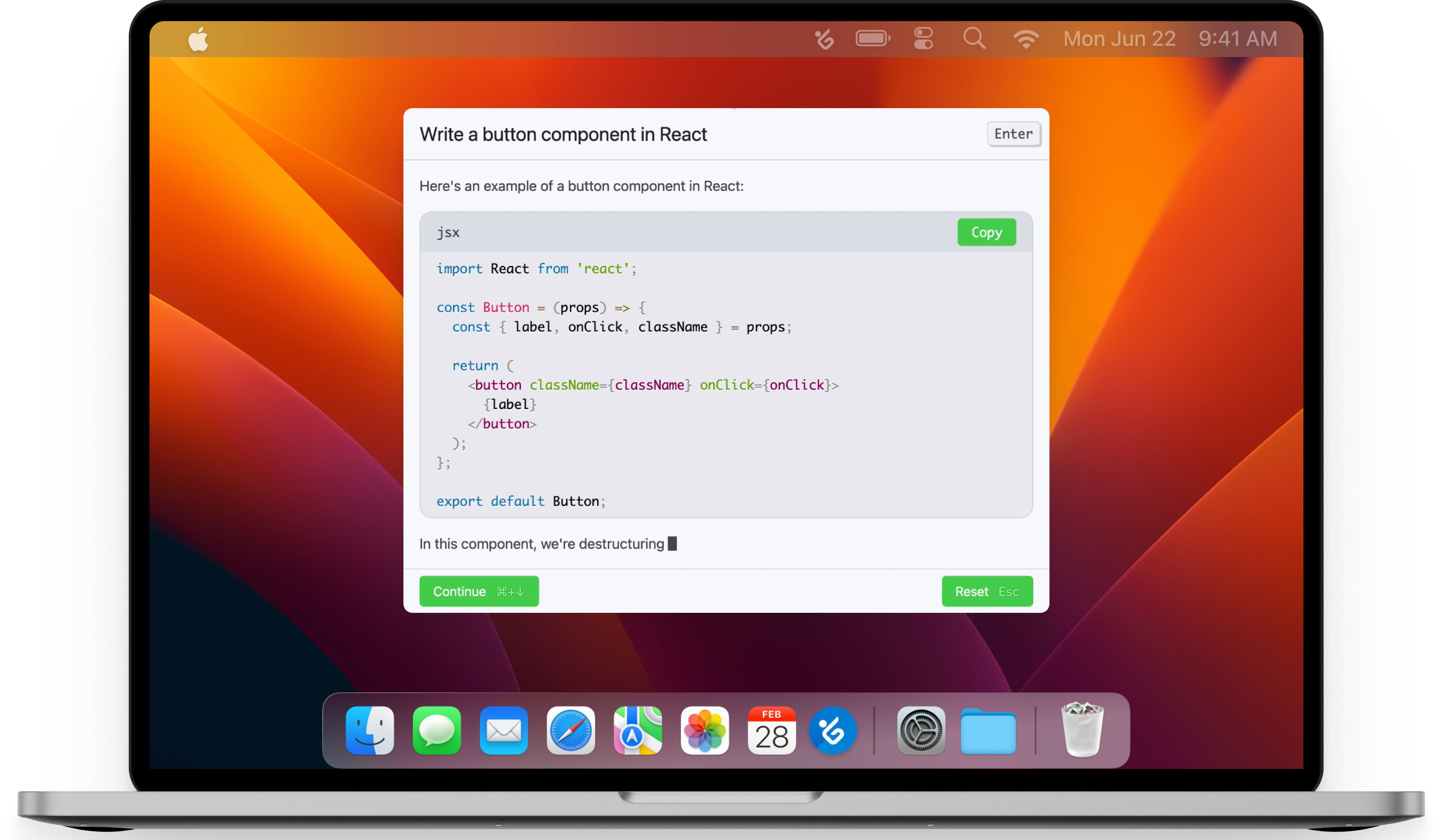Open Maps in the dock
The image size is (1442, 840).
637,730
